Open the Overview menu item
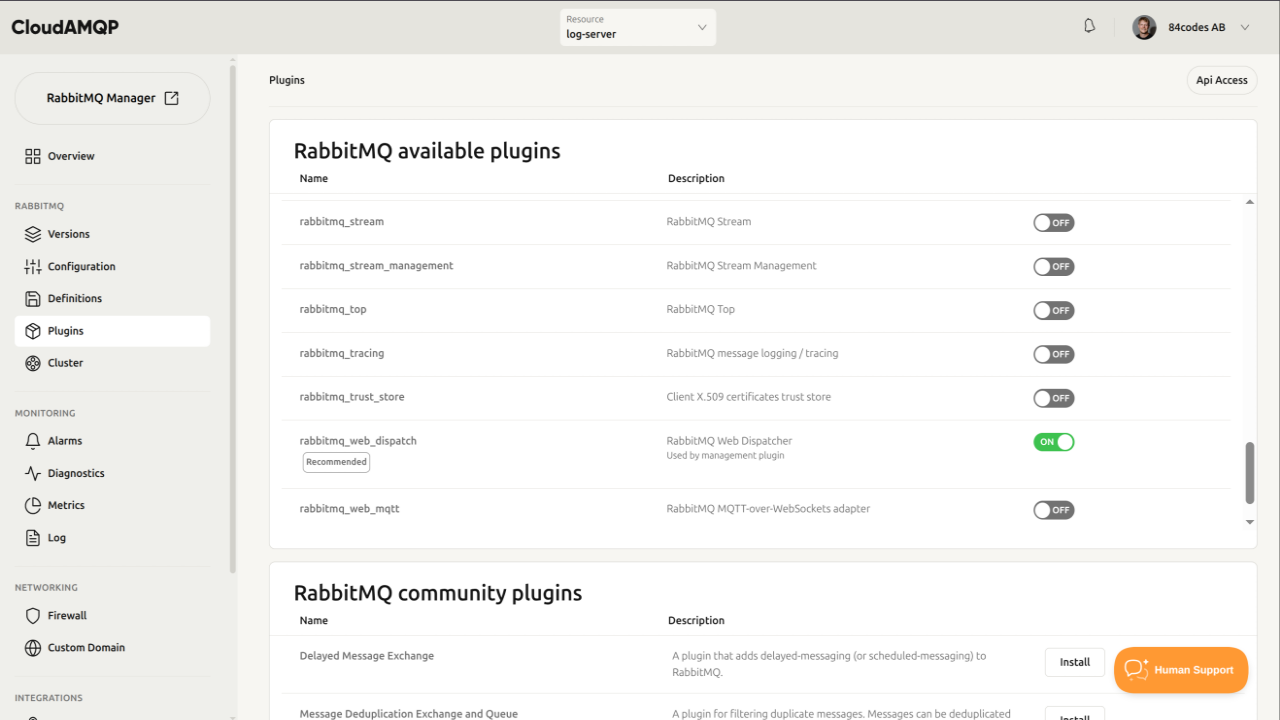The image size is (1280, 720). tap(112, 156)
